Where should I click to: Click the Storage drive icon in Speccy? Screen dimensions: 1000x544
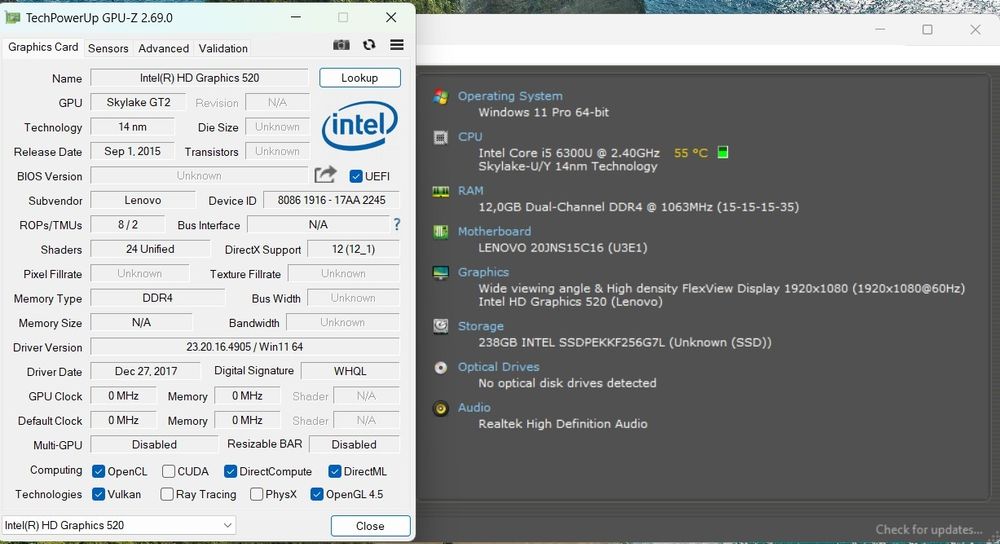tap(441, 327)
